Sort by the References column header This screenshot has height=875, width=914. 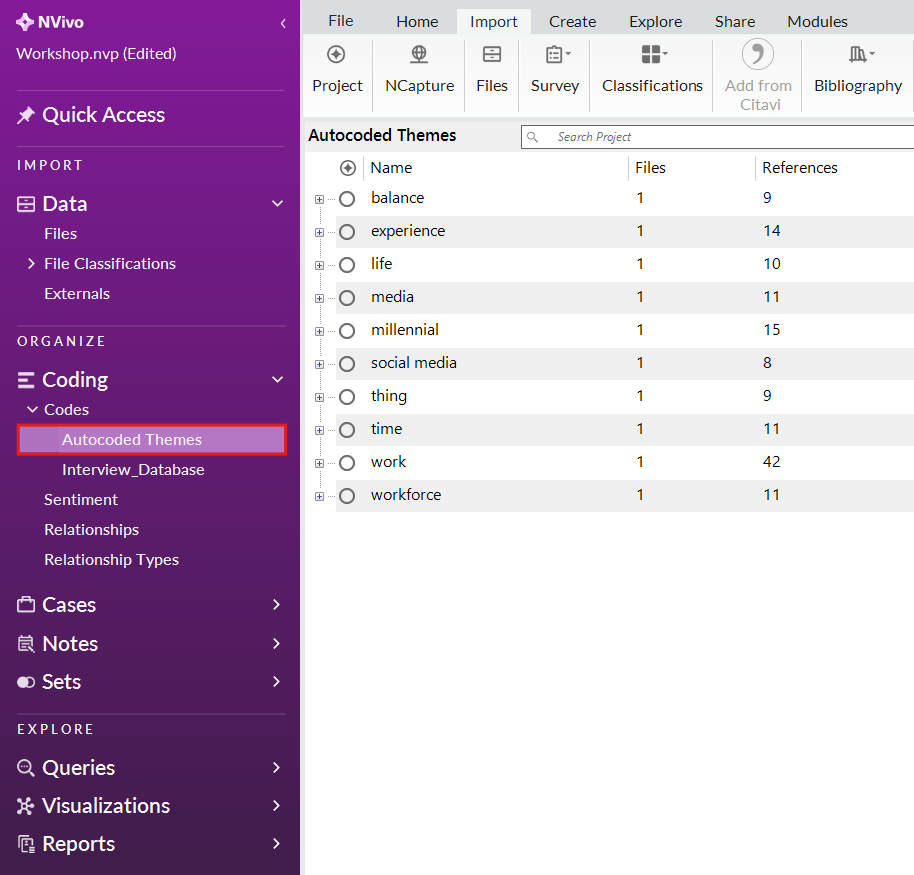[800, 168]
